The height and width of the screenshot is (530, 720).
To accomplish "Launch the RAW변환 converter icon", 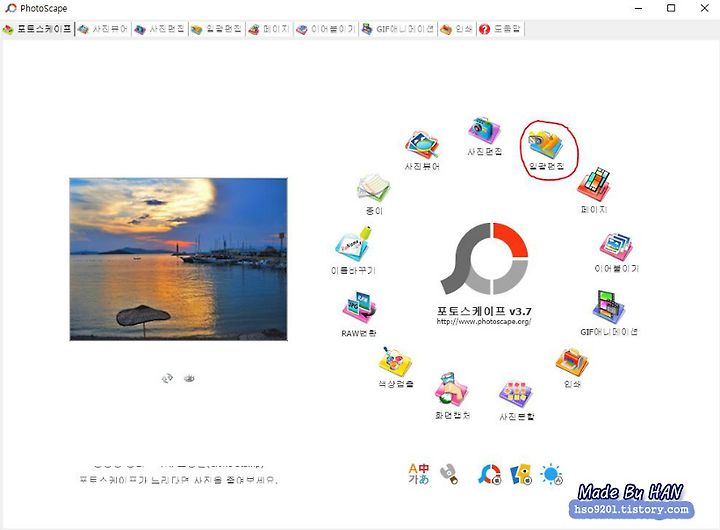I will tap(359, 315).
